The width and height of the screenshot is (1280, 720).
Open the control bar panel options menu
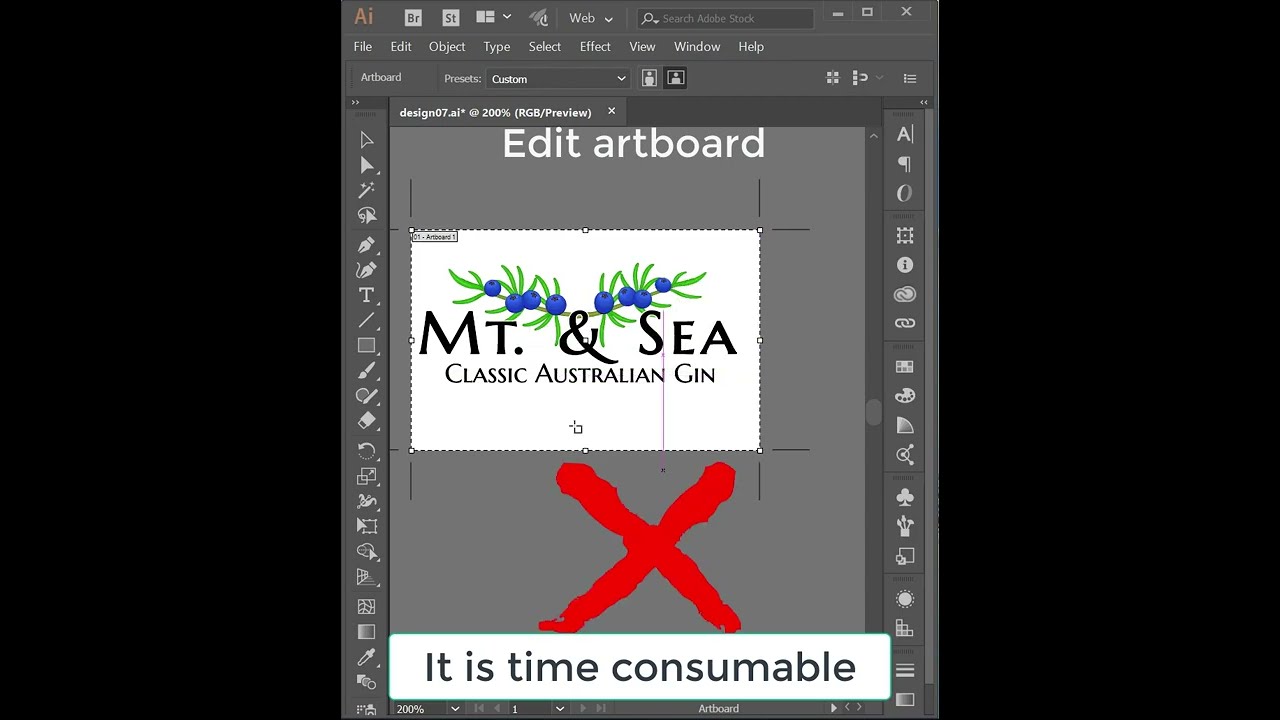coord(910,78)
